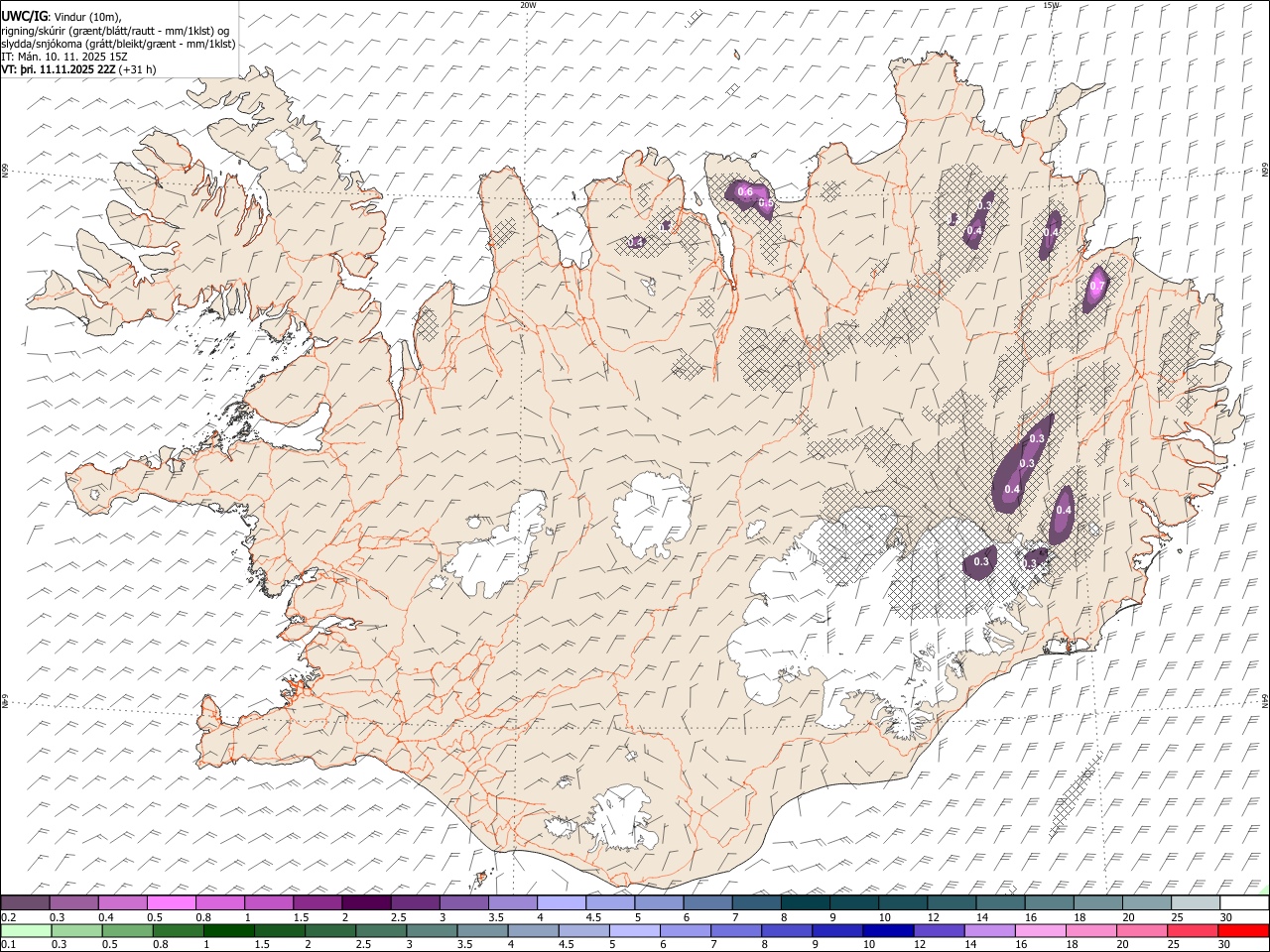The height and width of the screenshot is (952, 1270).
Task: Click the 'slydda/snjókoma' legend description line
Action: (x=118, y=44)
